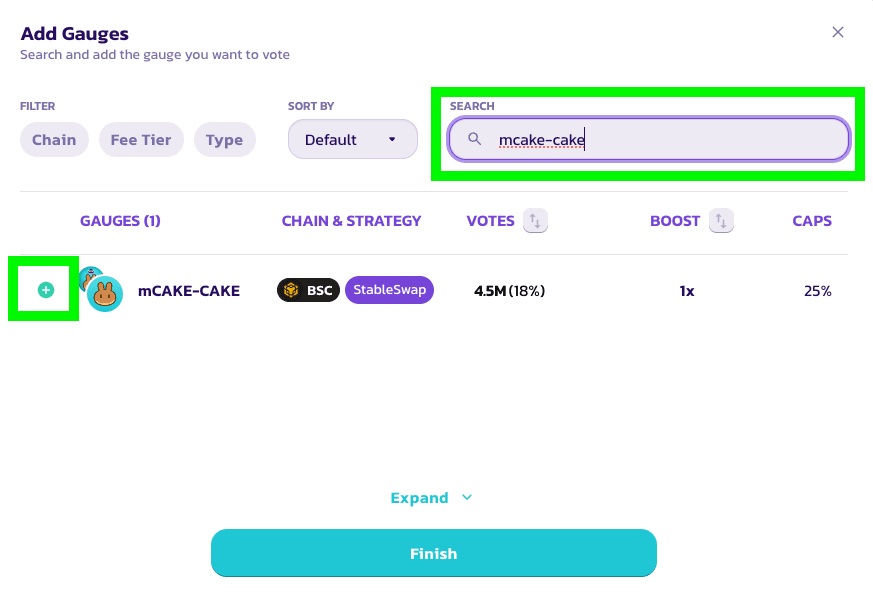Open the Fee Tier filter
The image size is (873, 594).
tap(141, 140)
